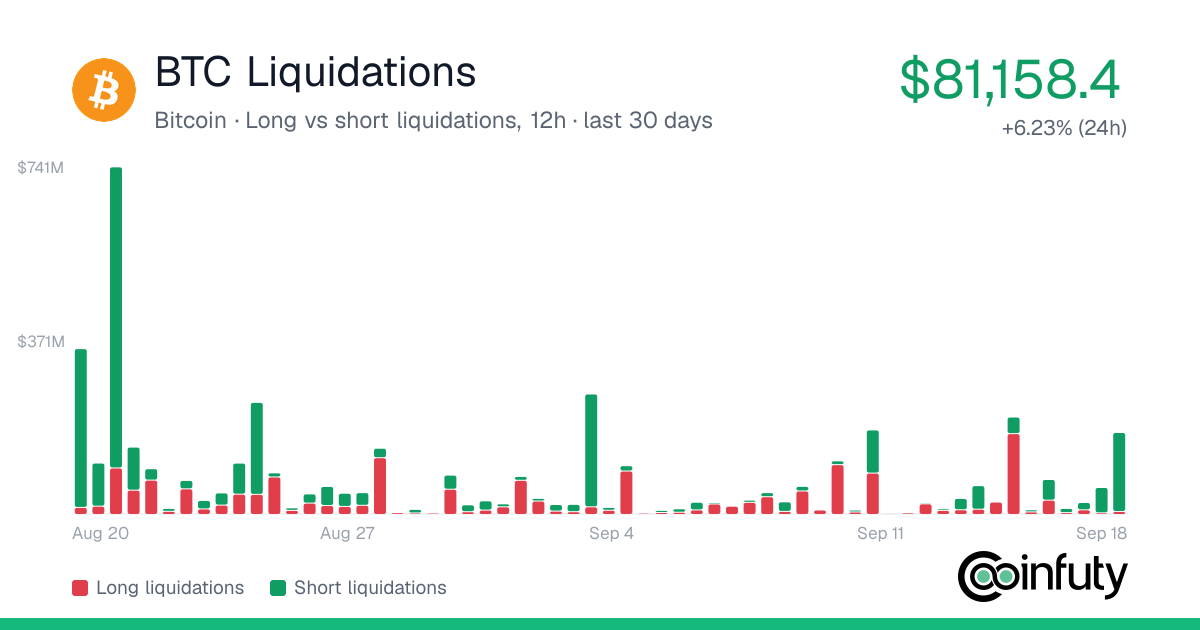Select the Aug 27 axis label
Image resolution: width=1200 pixels, height=630 pixels.
click(347, 534)
